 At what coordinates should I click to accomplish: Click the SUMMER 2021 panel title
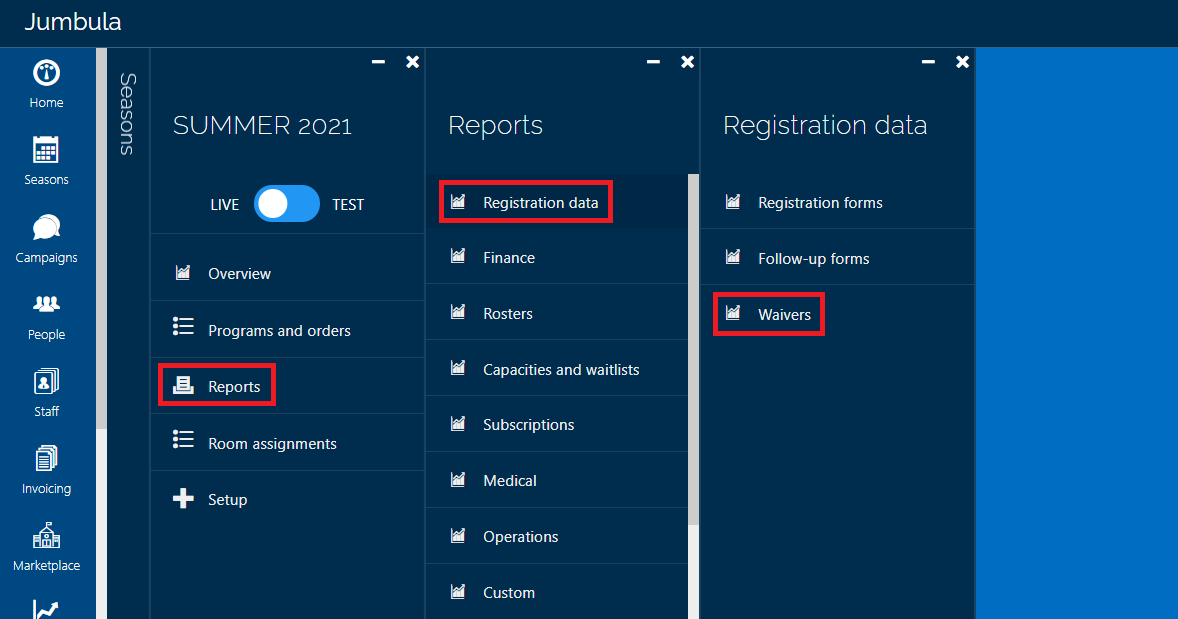tap(262, 125)
